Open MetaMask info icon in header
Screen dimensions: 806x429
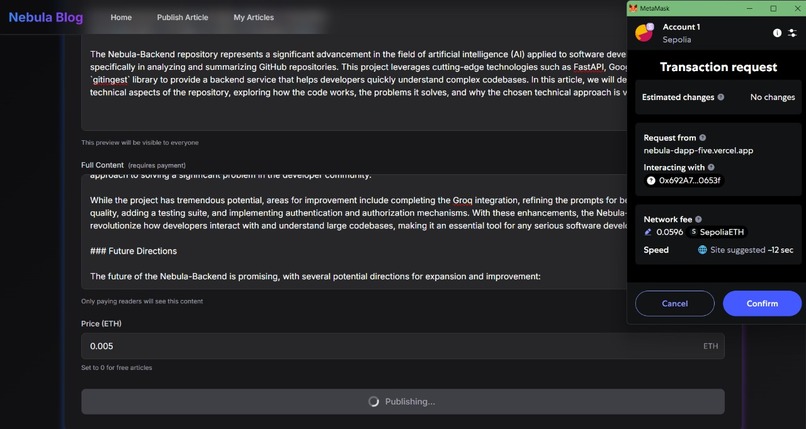click(777, 33)
